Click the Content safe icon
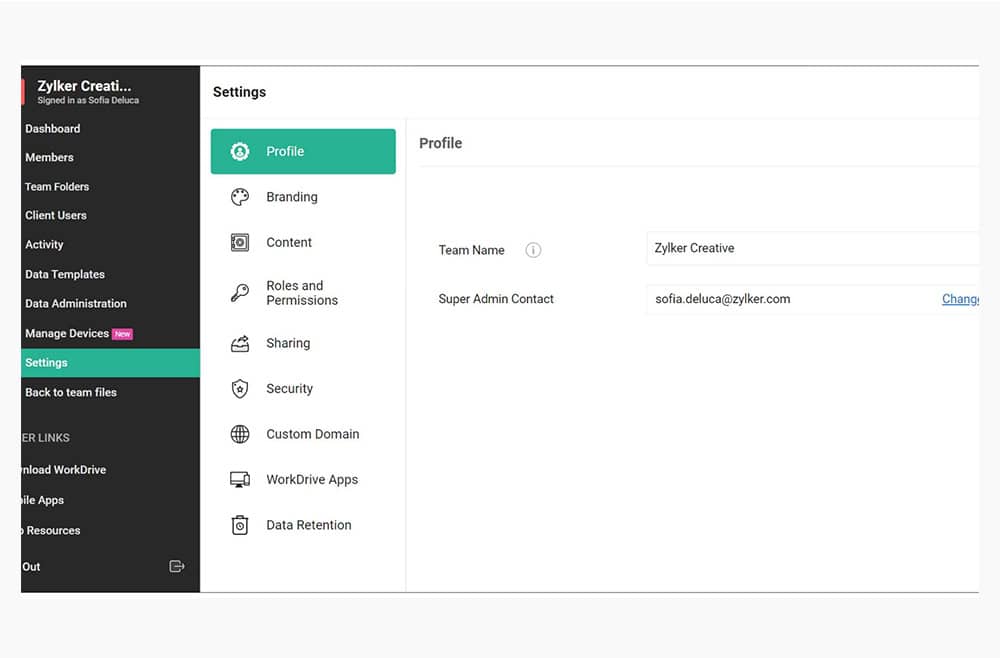Viewport: 1000px width, 658px height. [240, 242]
